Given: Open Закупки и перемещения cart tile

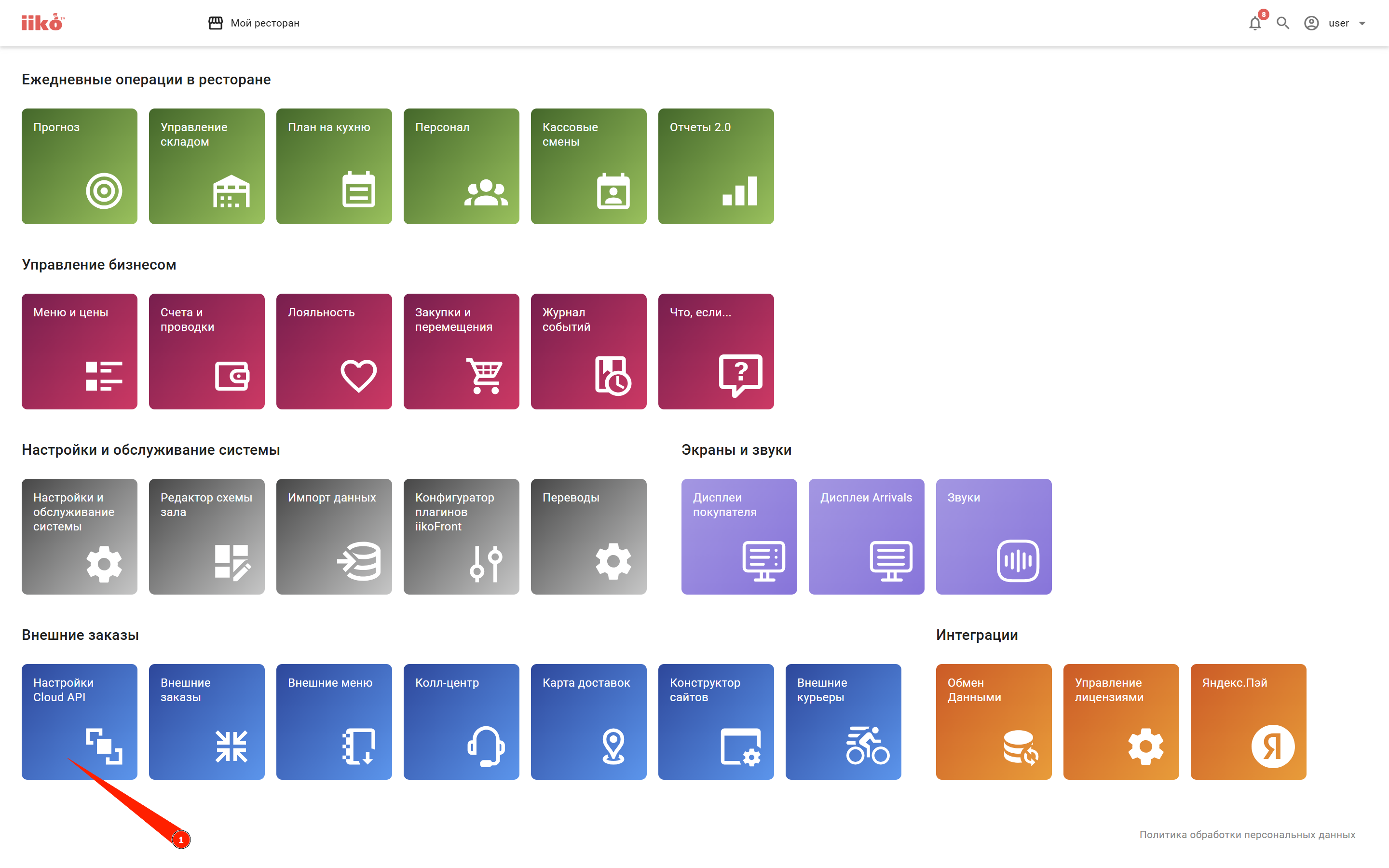Looking at the screenshot, I should tap(461, 352).
